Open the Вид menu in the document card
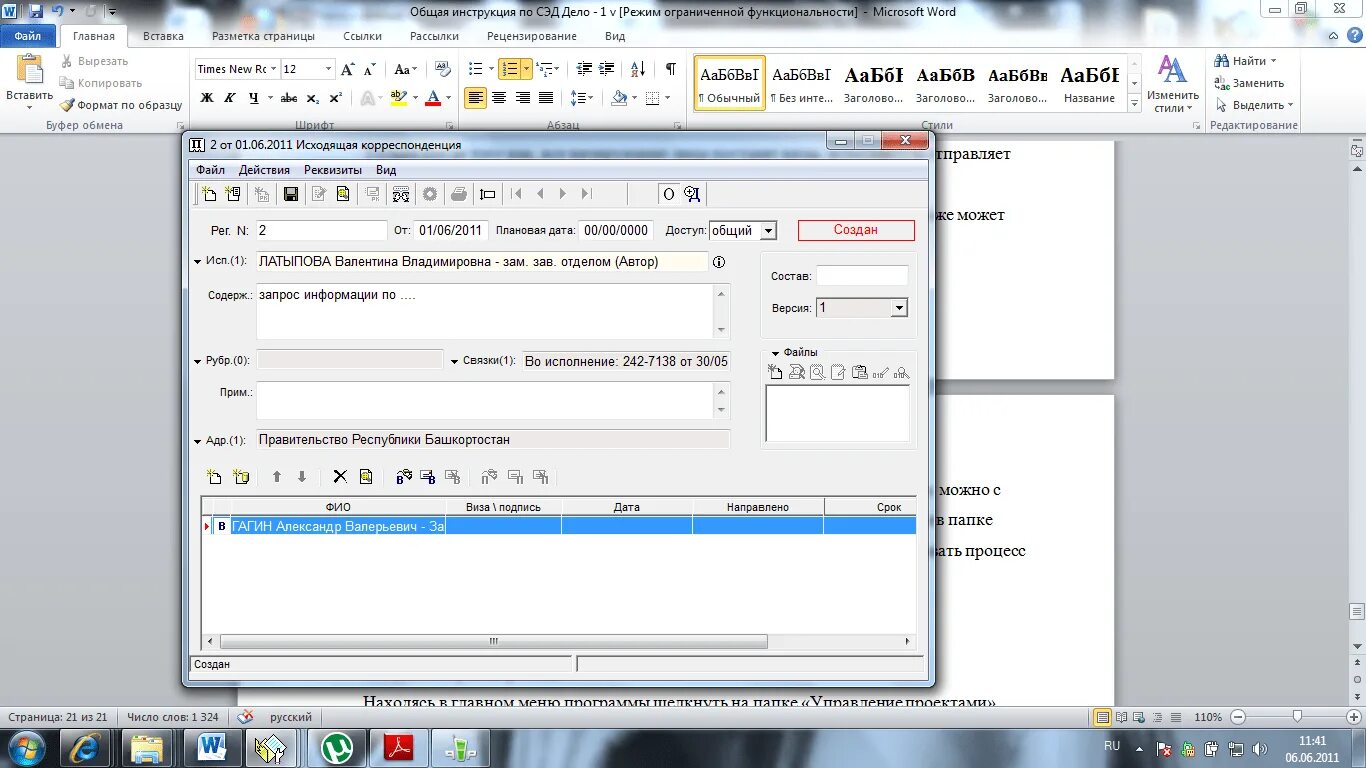Viewport: 1366px width, 768px height. [x=386, y=170]
